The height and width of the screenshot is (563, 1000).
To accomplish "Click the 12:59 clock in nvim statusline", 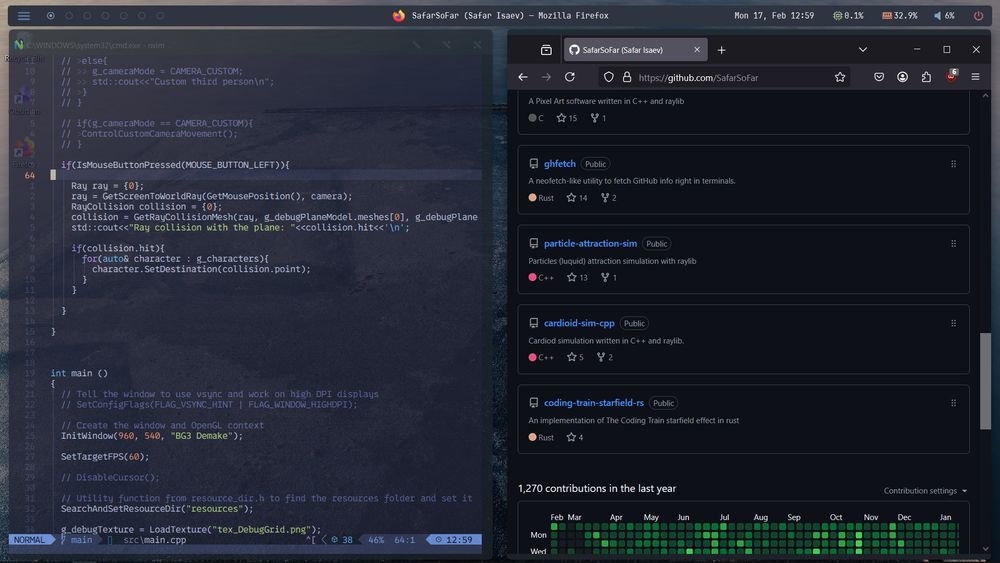I will click(454, 540).
